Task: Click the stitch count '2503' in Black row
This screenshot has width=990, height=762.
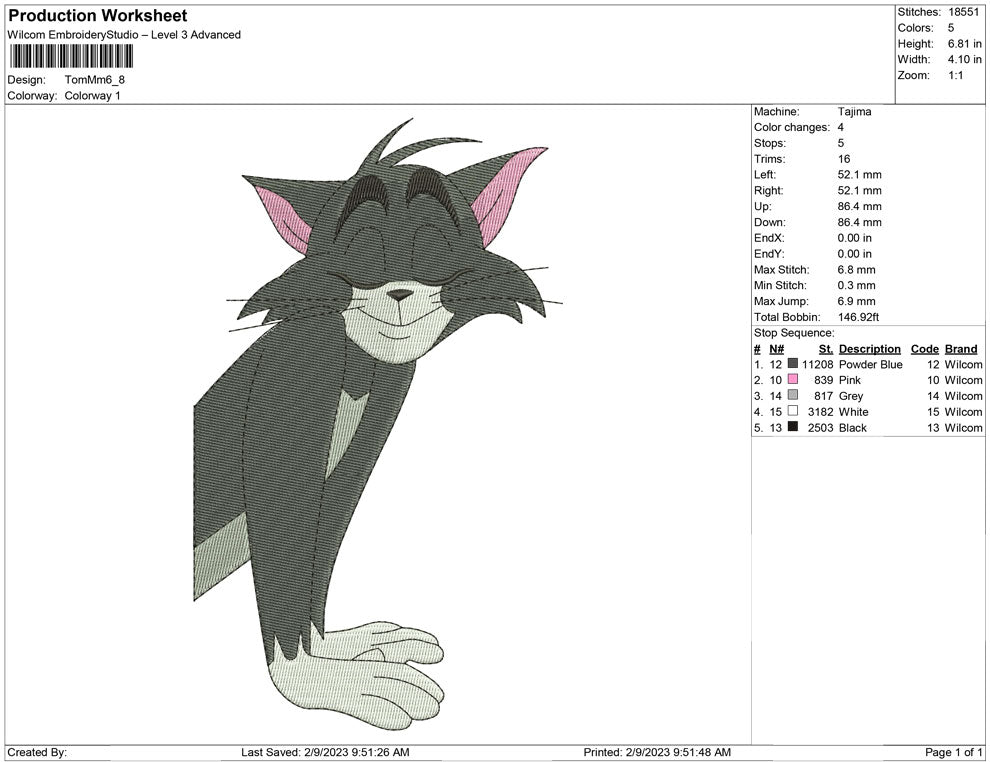Action: point(820,427)
